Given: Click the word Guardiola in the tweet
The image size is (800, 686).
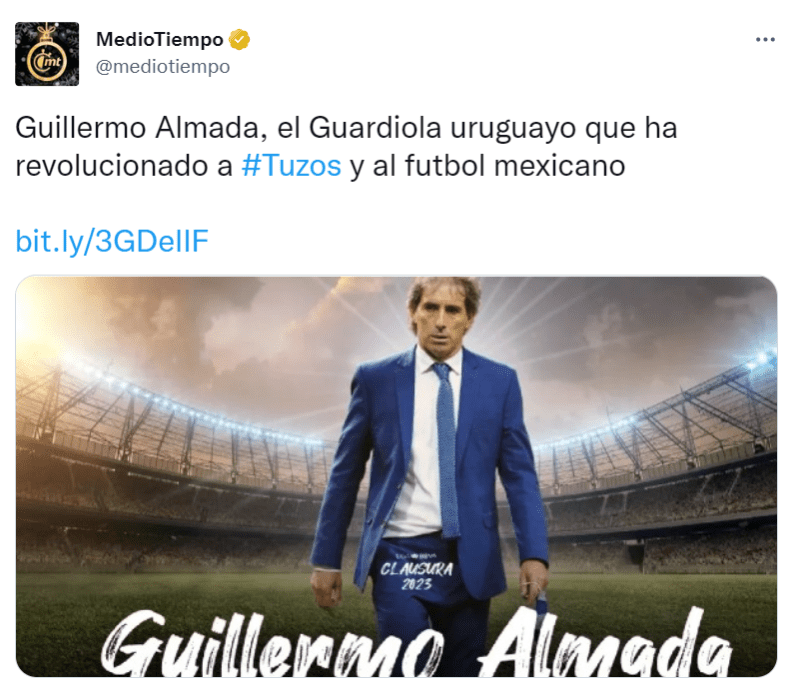Looking at the screenshot, I should [x=375, y=128].
